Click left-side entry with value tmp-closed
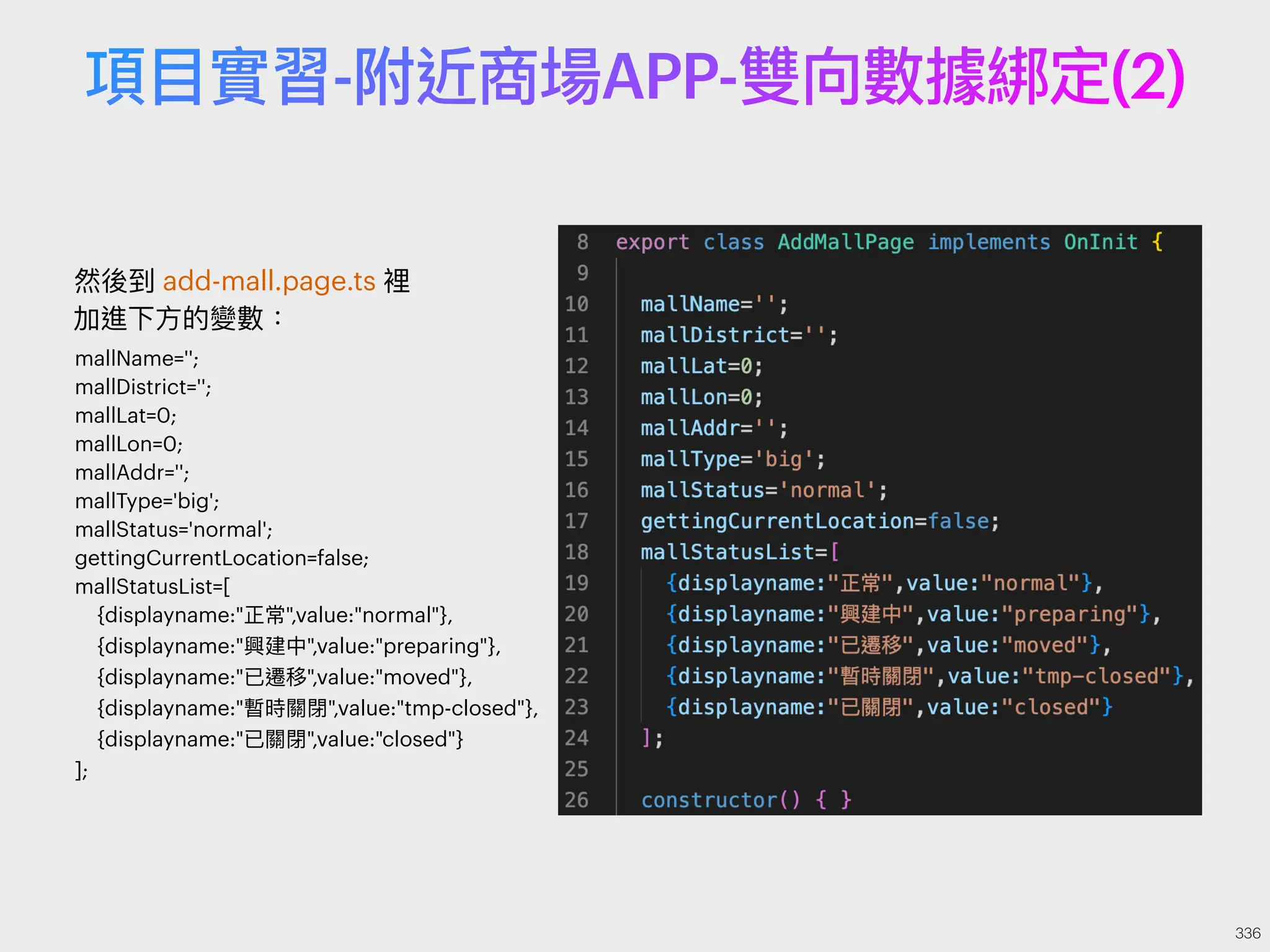 point(317,708)
